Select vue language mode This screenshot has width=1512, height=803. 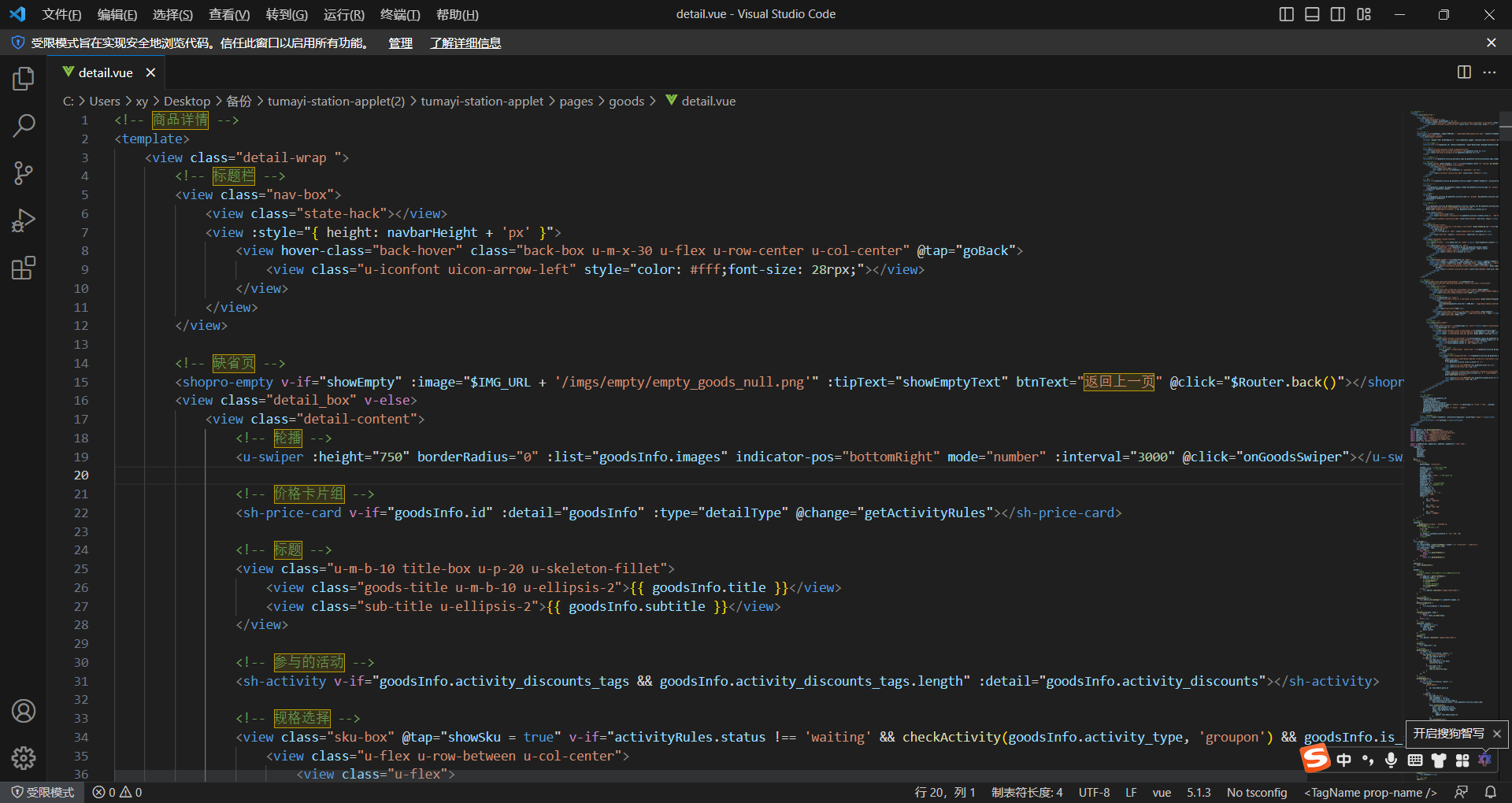pyautogui.click(x=1162, y=792)
